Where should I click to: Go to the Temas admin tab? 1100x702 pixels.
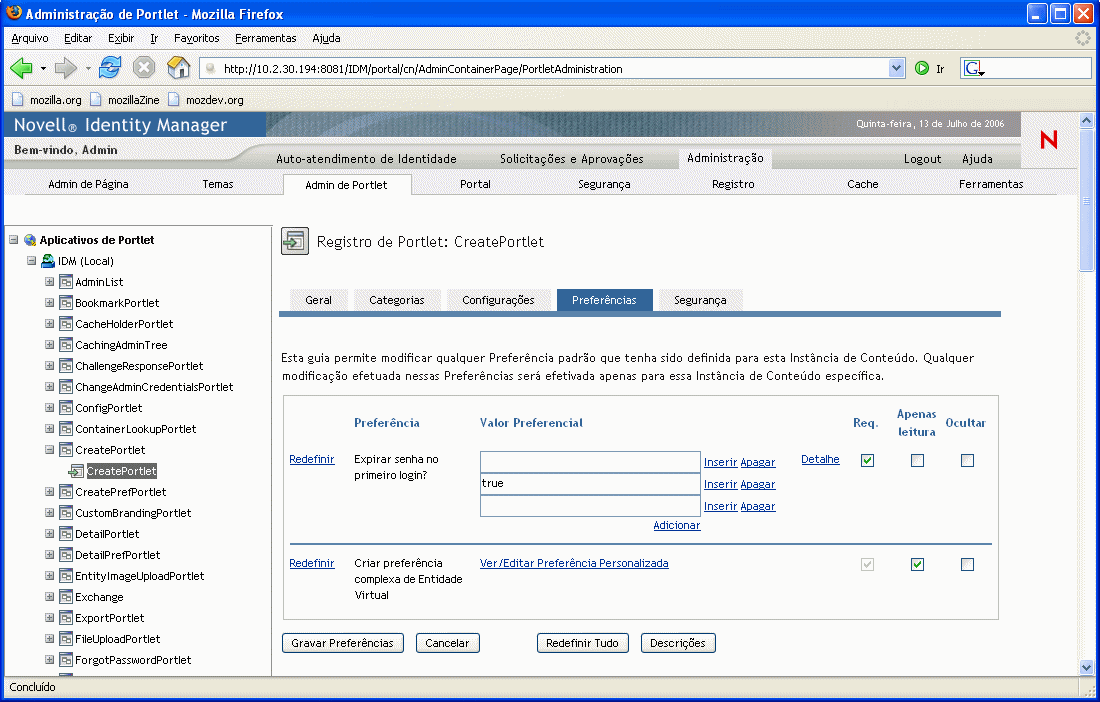[x=217, y=184]
